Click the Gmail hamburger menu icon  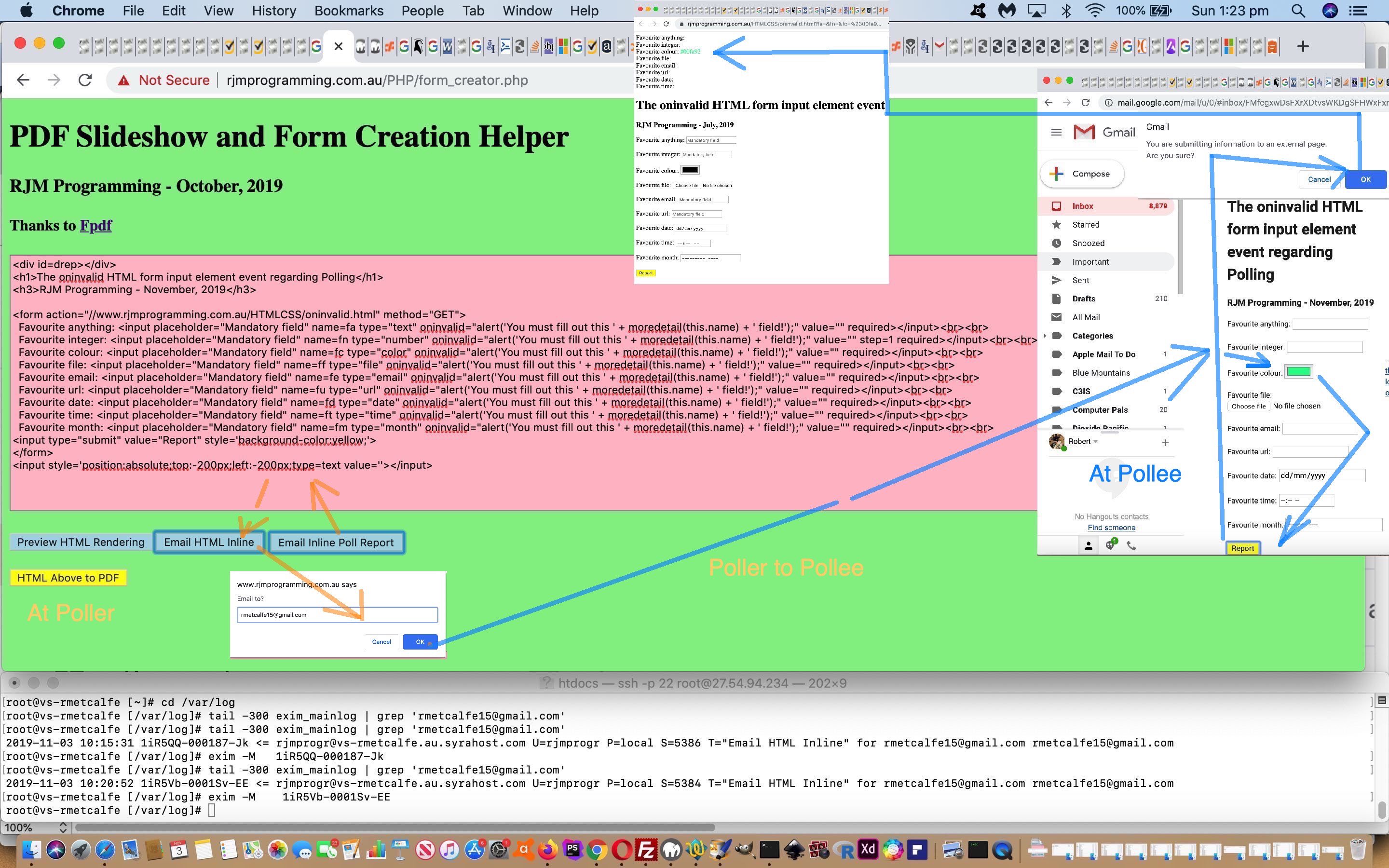coord(1056,133)
